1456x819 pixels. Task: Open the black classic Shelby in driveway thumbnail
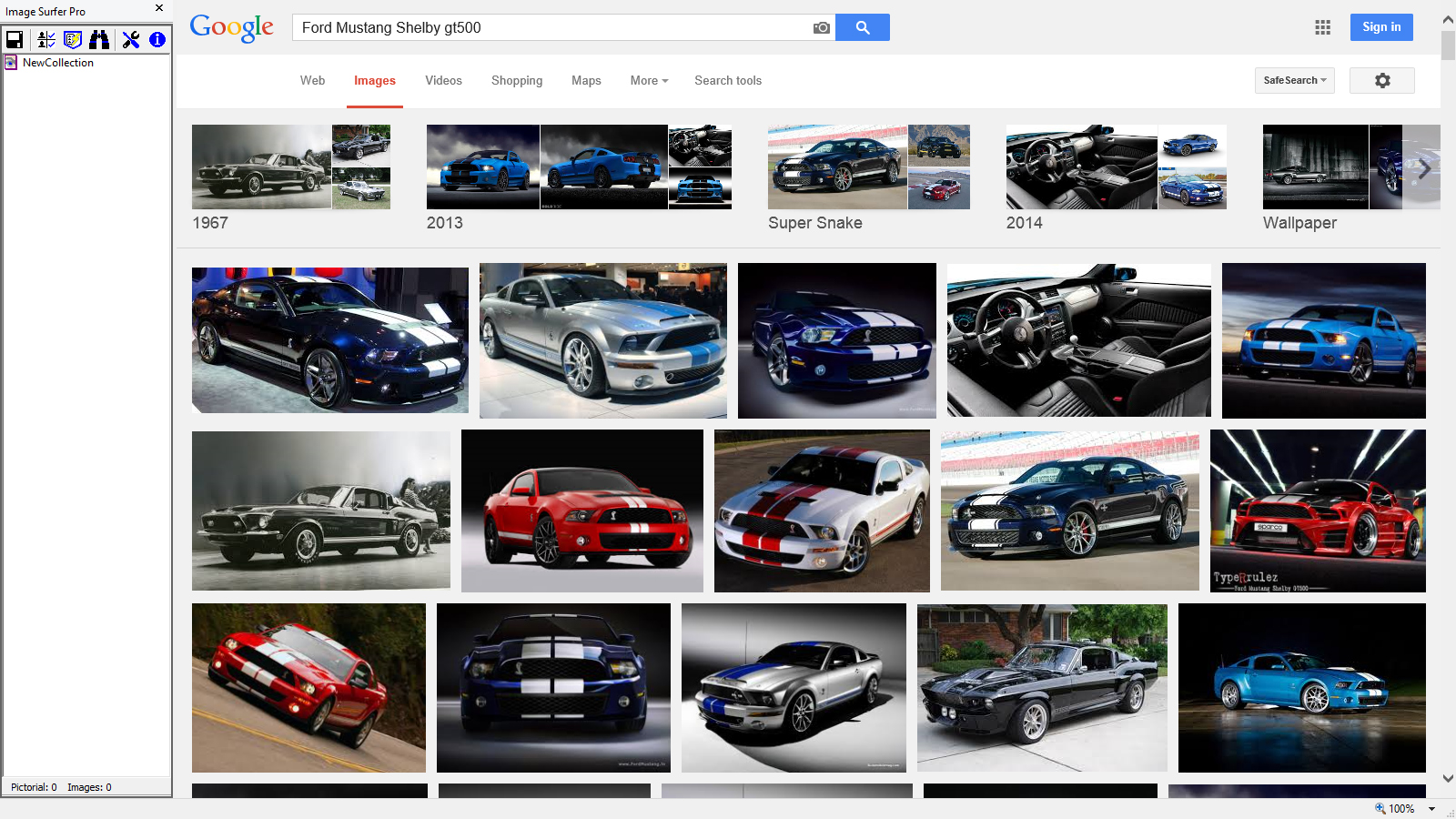[1042, 688]
